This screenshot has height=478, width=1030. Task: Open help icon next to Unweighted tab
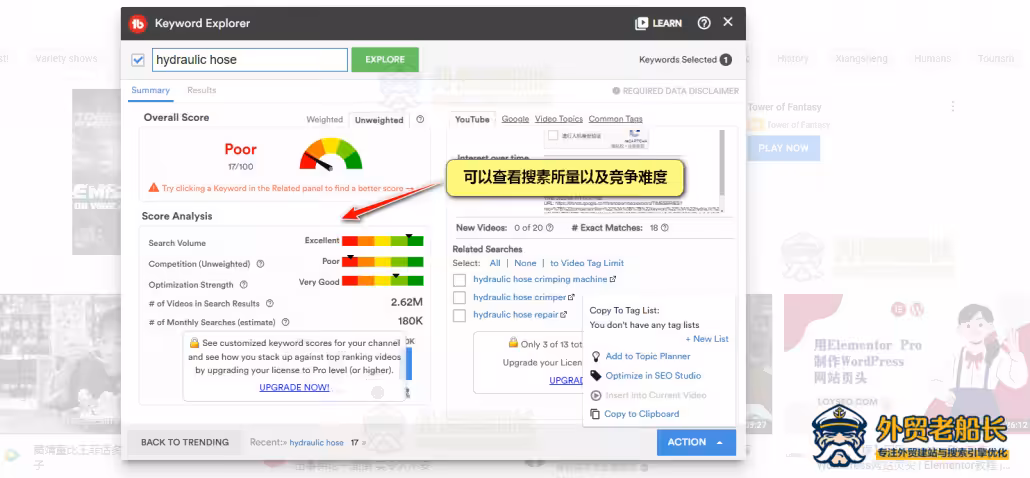pos(420,120)
